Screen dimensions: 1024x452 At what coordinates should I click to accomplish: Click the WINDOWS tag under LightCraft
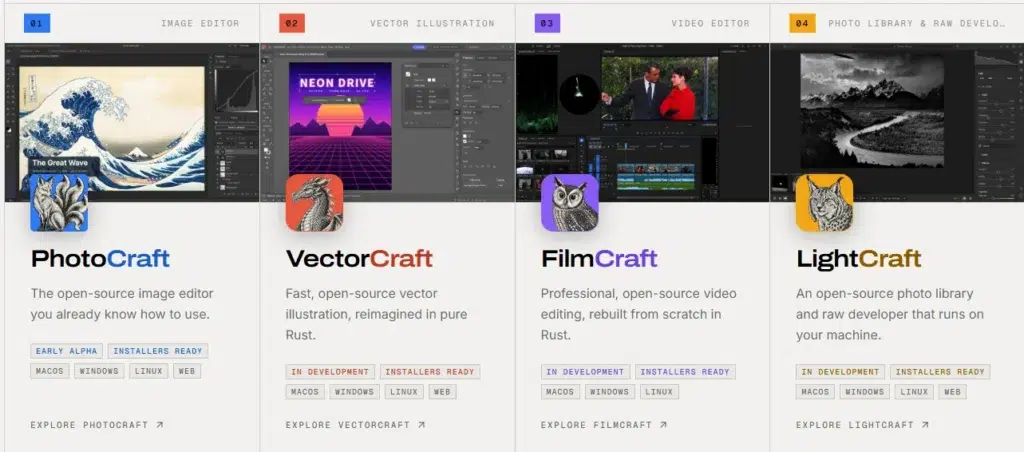865,392
